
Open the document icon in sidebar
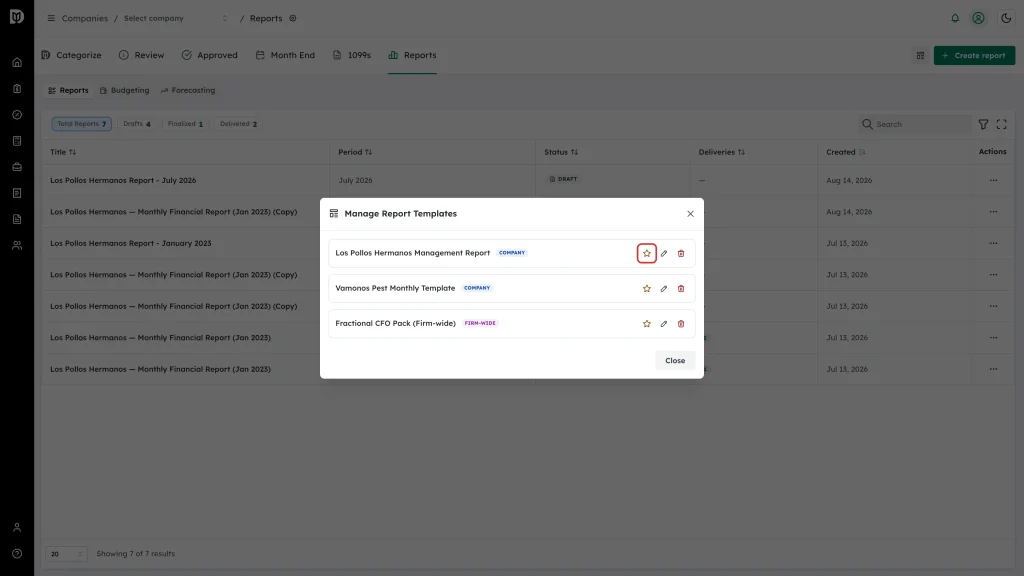17,219
